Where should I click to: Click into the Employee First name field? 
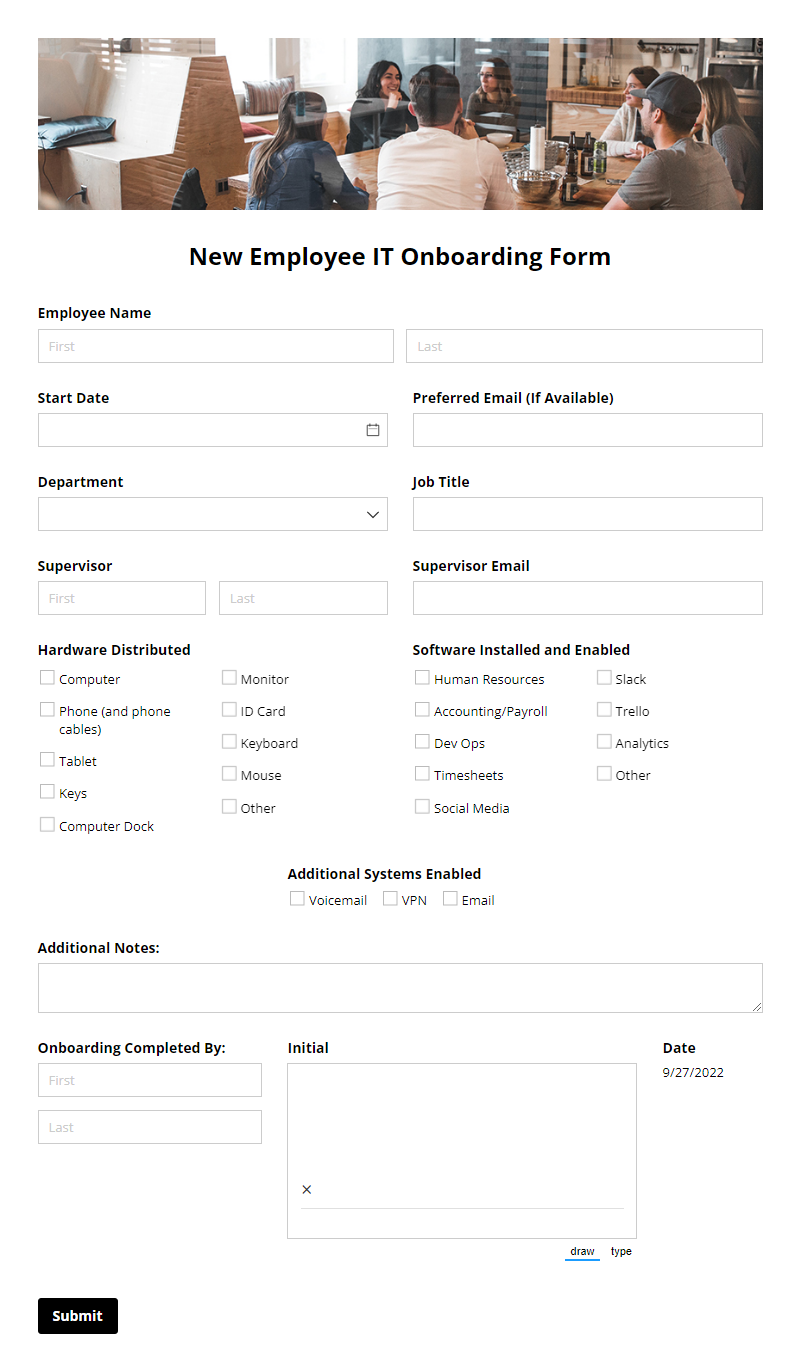point(215,345)
